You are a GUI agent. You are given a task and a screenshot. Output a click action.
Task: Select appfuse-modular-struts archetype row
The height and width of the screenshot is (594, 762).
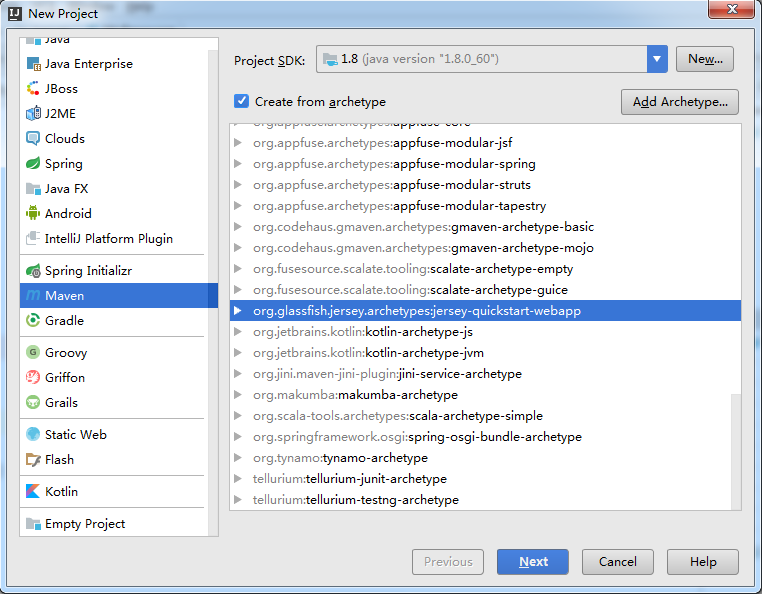[x=485, y=185]
